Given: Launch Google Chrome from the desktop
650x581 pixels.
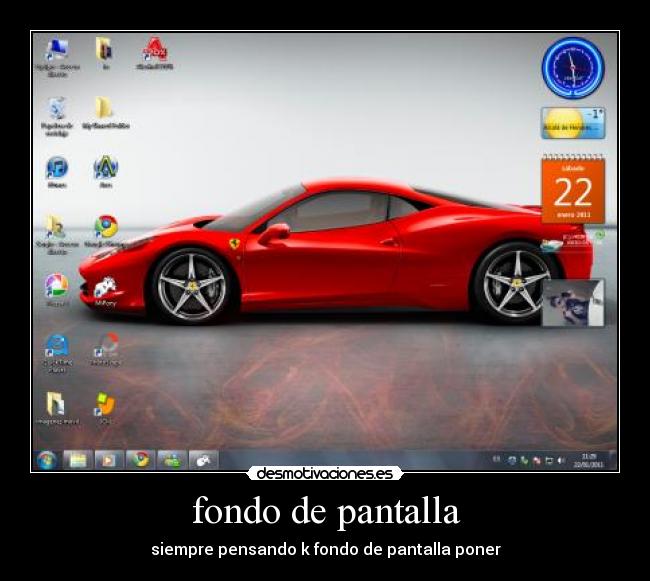Looking at the screenshot, I should [x=105, y=231].
